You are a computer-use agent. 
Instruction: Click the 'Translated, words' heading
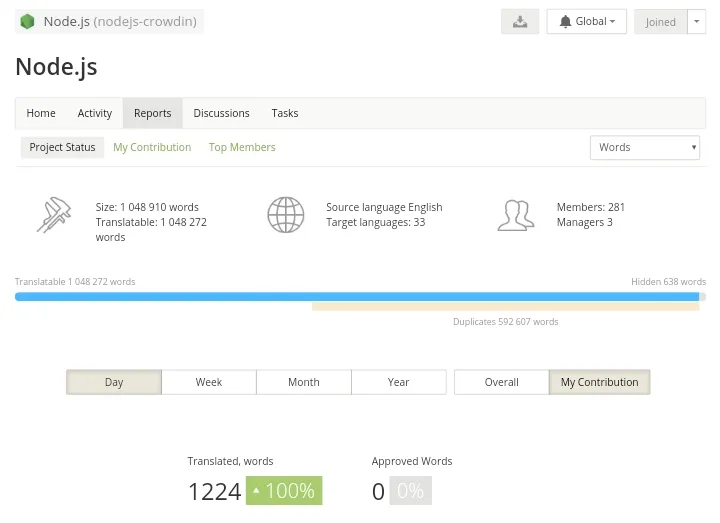pos(230,461)
